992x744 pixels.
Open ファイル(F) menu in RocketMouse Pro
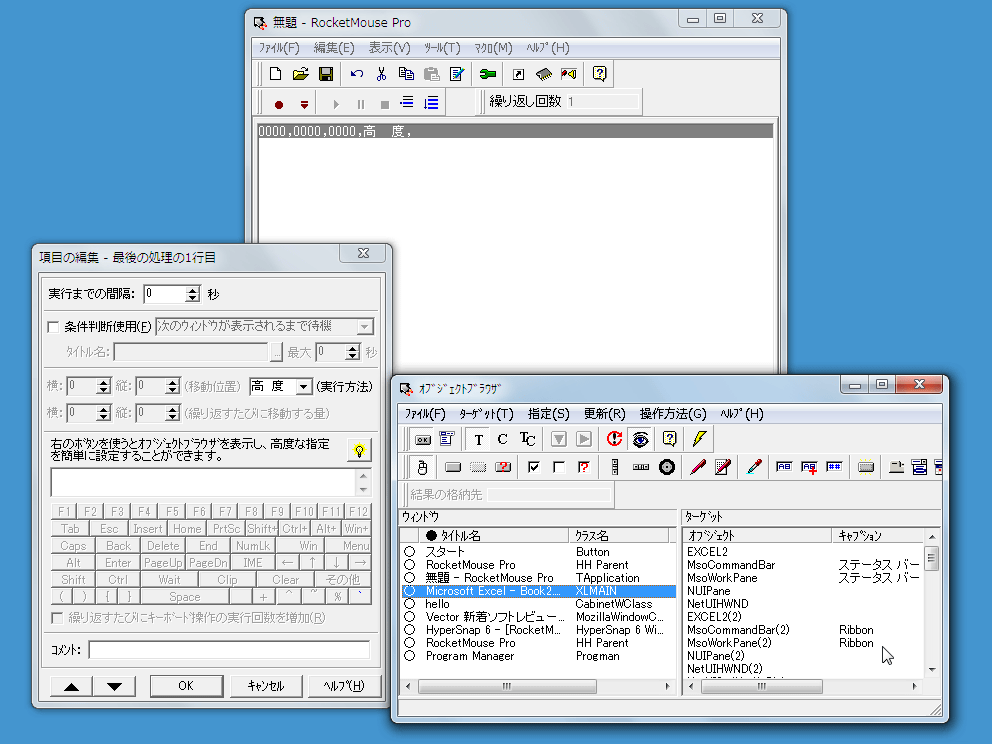tap(278, 48)
